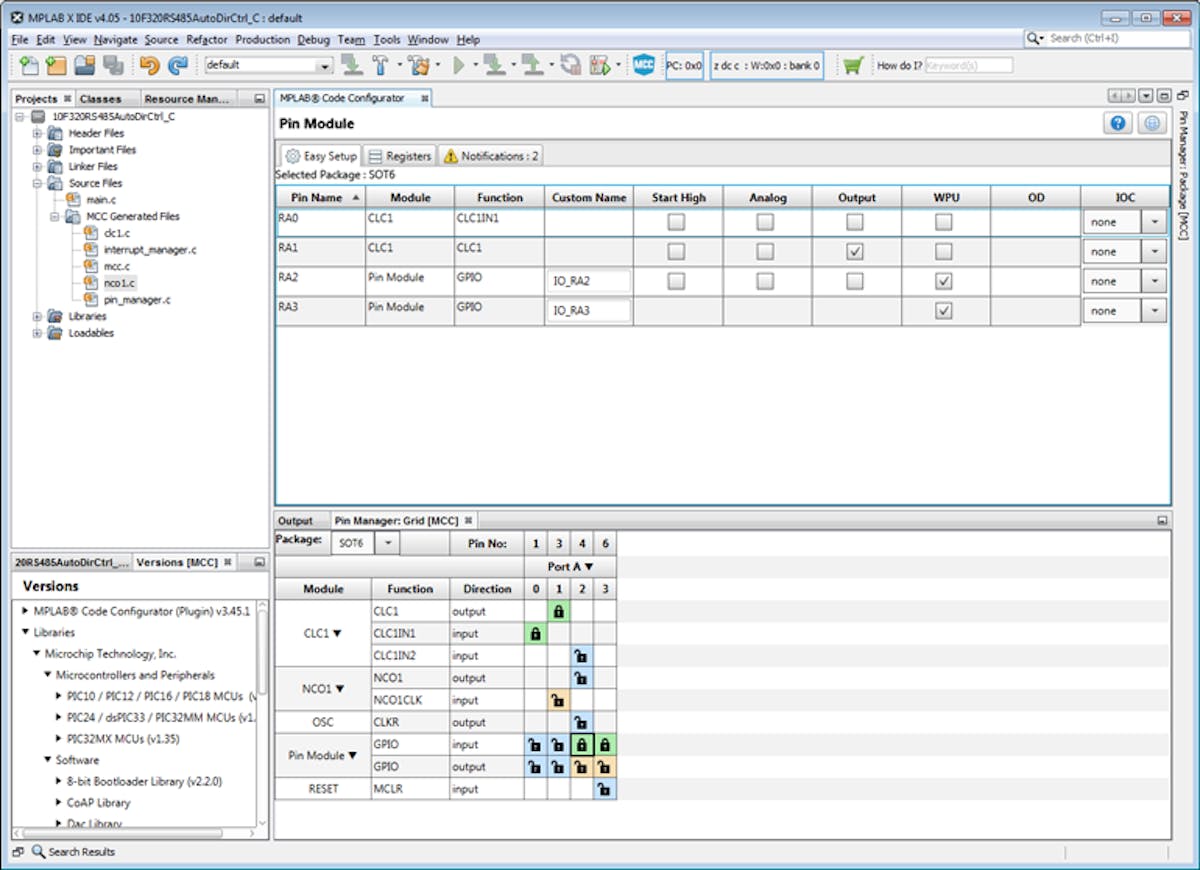
Task: Assign MCLR to the pin 3 lock
Action: tap(604, 789)
